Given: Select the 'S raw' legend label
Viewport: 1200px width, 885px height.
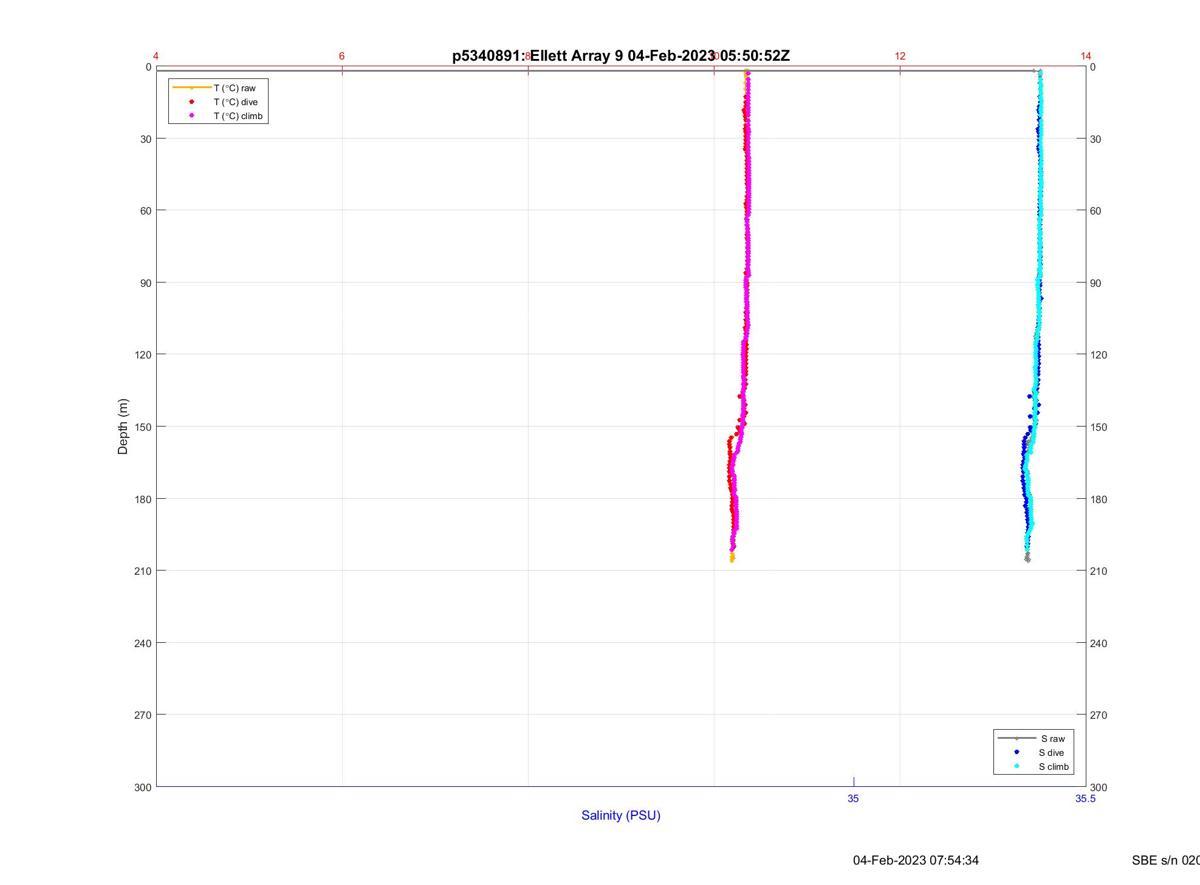Looking at the screenshot, I should coord(1052,738).
